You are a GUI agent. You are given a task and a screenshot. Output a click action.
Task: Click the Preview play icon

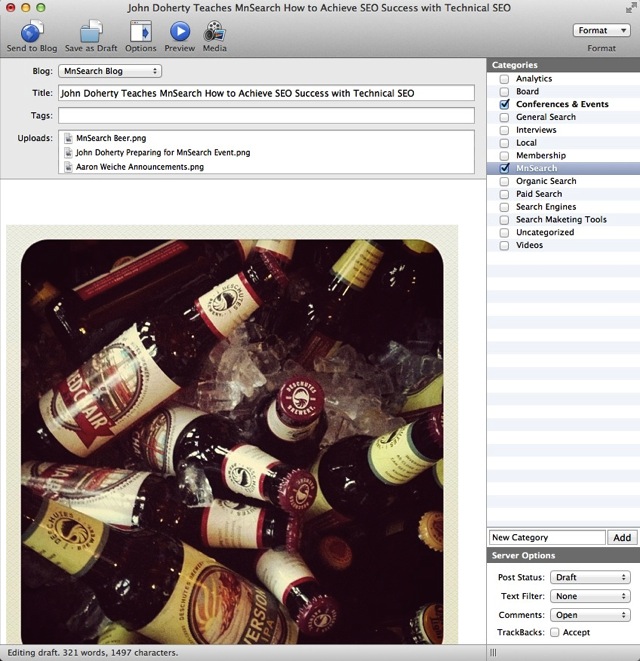pos(179,31)
